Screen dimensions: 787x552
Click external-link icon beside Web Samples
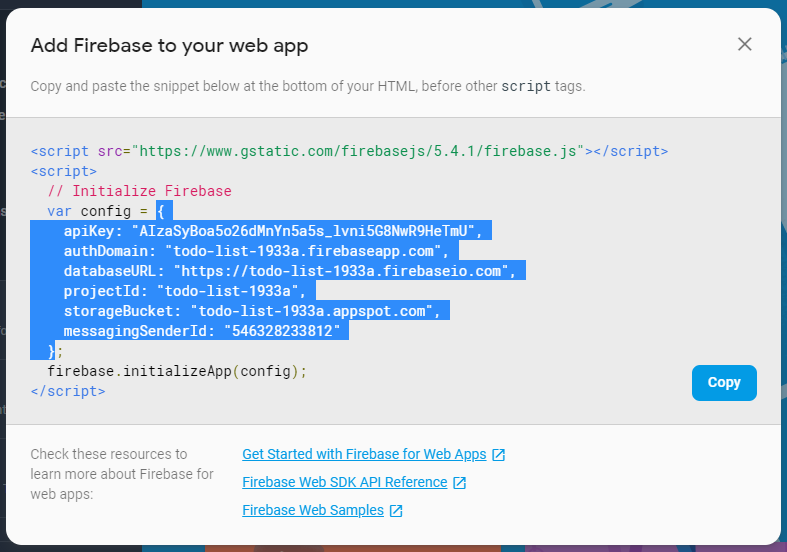[396, 511]
